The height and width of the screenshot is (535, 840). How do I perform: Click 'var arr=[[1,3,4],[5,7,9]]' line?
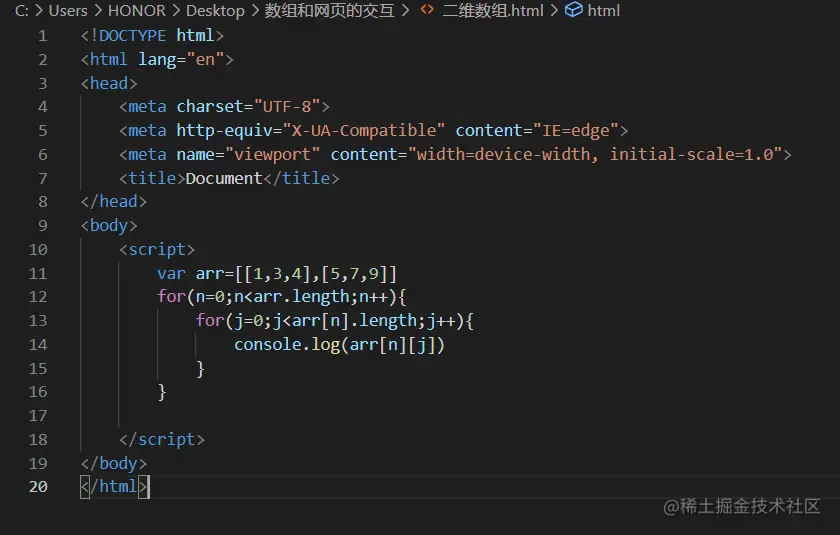click(x=277, y=274)
